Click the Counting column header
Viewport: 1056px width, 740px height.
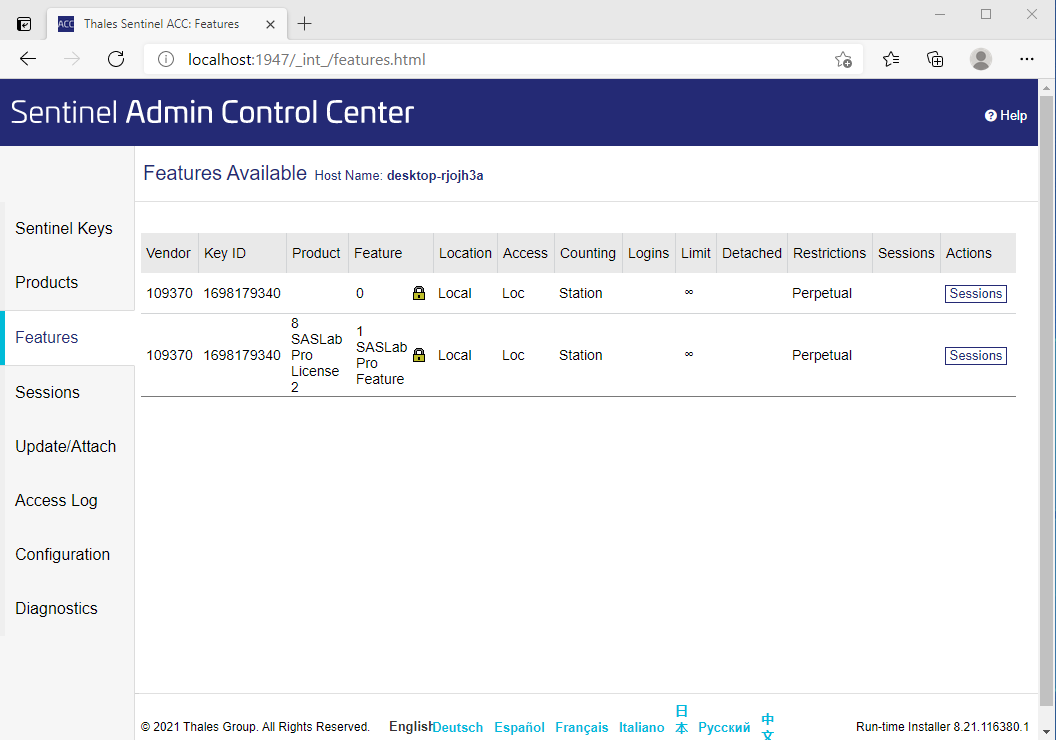(588, 253)
